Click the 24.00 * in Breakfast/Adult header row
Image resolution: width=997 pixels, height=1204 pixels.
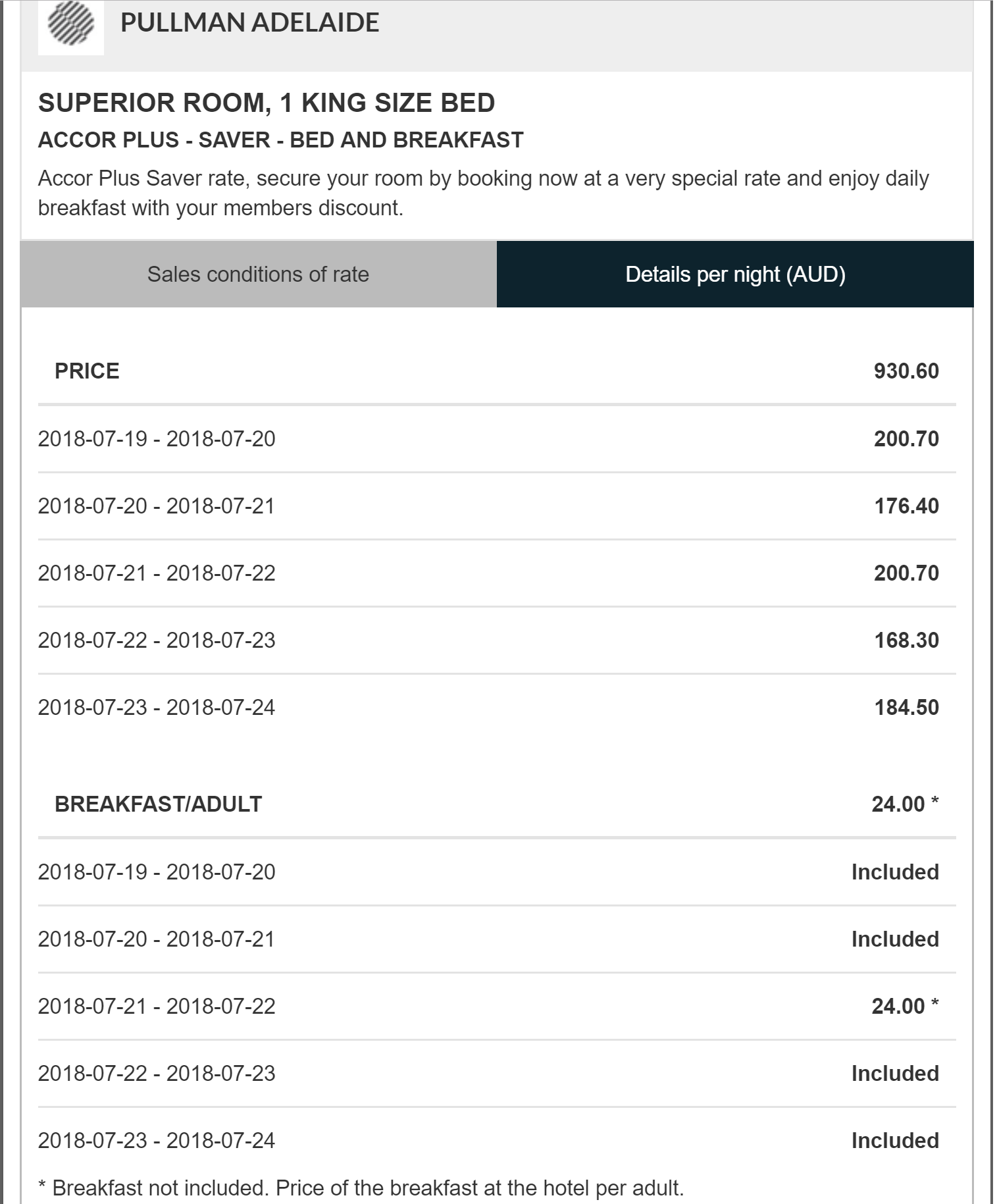pos(904,804)
